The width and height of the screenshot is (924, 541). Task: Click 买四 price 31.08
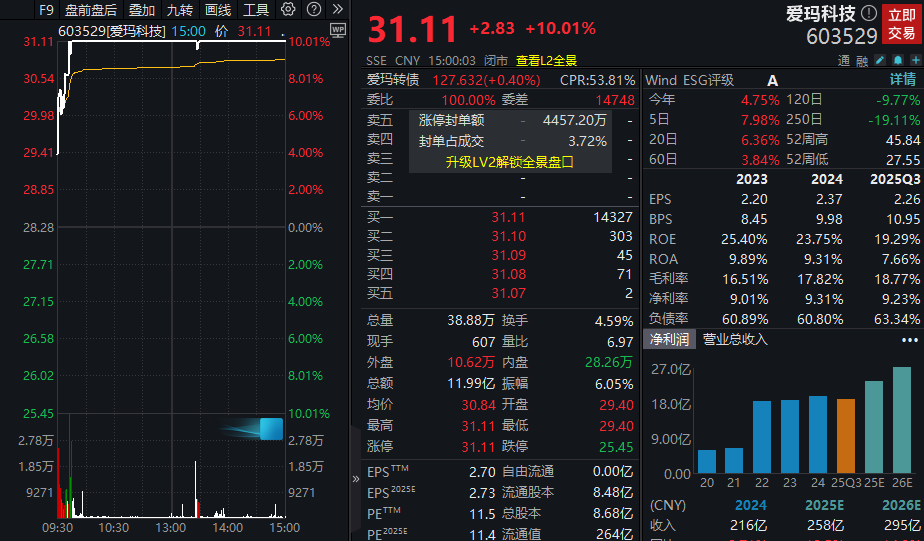pos(508,274)
